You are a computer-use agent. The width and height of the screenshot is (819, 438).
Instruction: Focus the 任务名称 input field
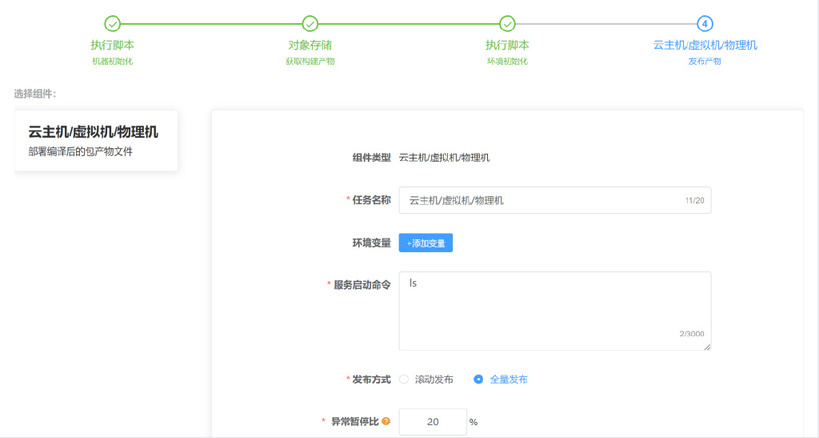click(555, 200)
